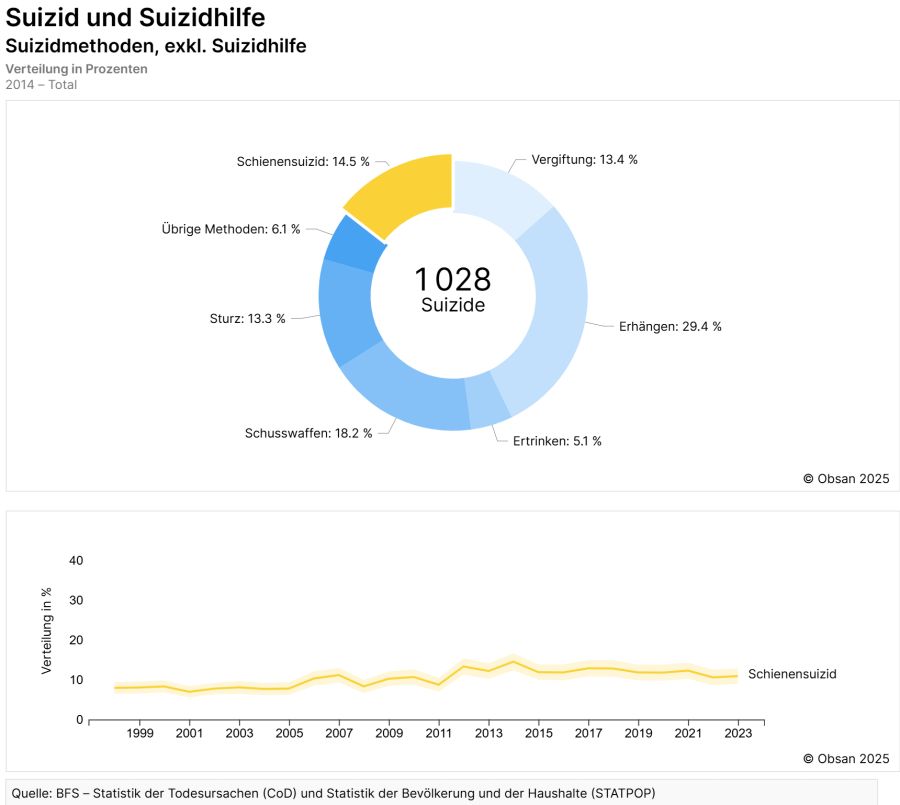900x805 pixels.
Task: Click the 2007 tick on the x-axis
Action: pyautogui.click(x=339, y=733)
